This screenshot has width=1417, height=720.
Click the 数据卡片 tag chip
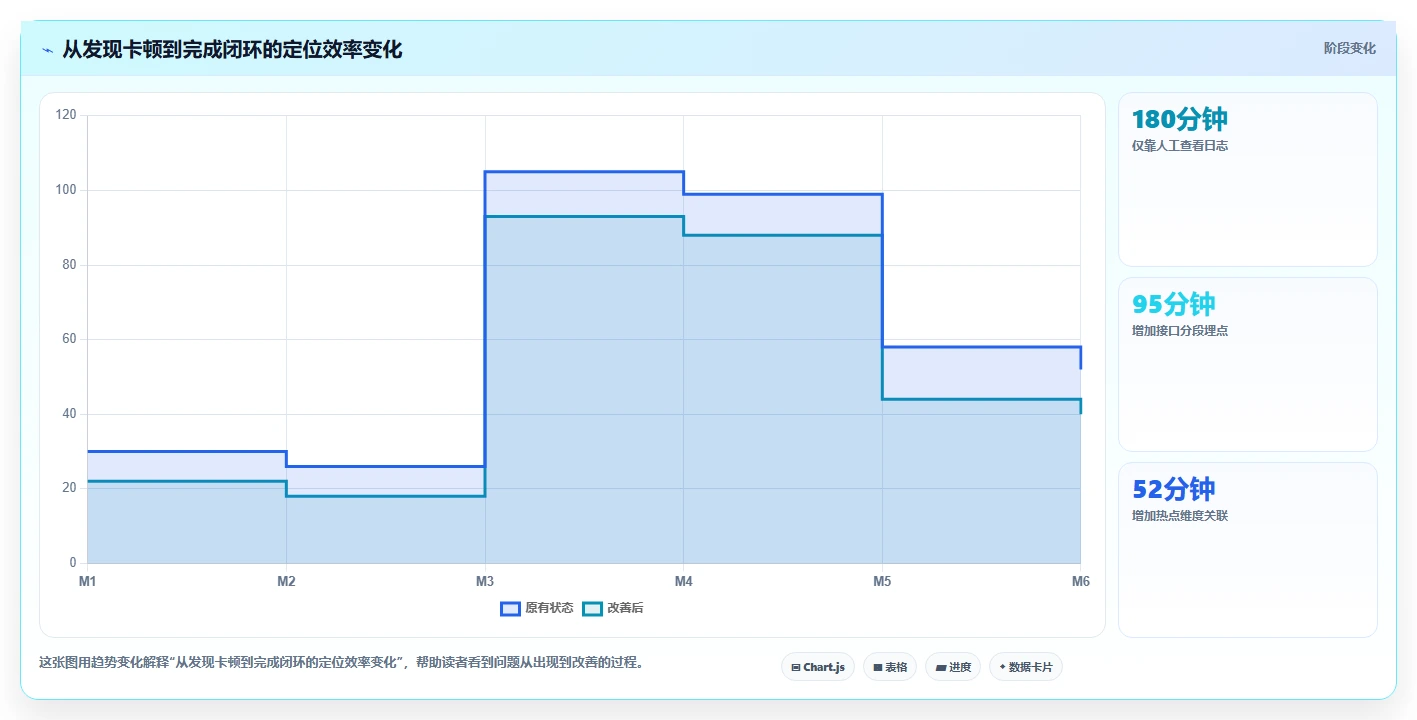(x=1025, y=667)
